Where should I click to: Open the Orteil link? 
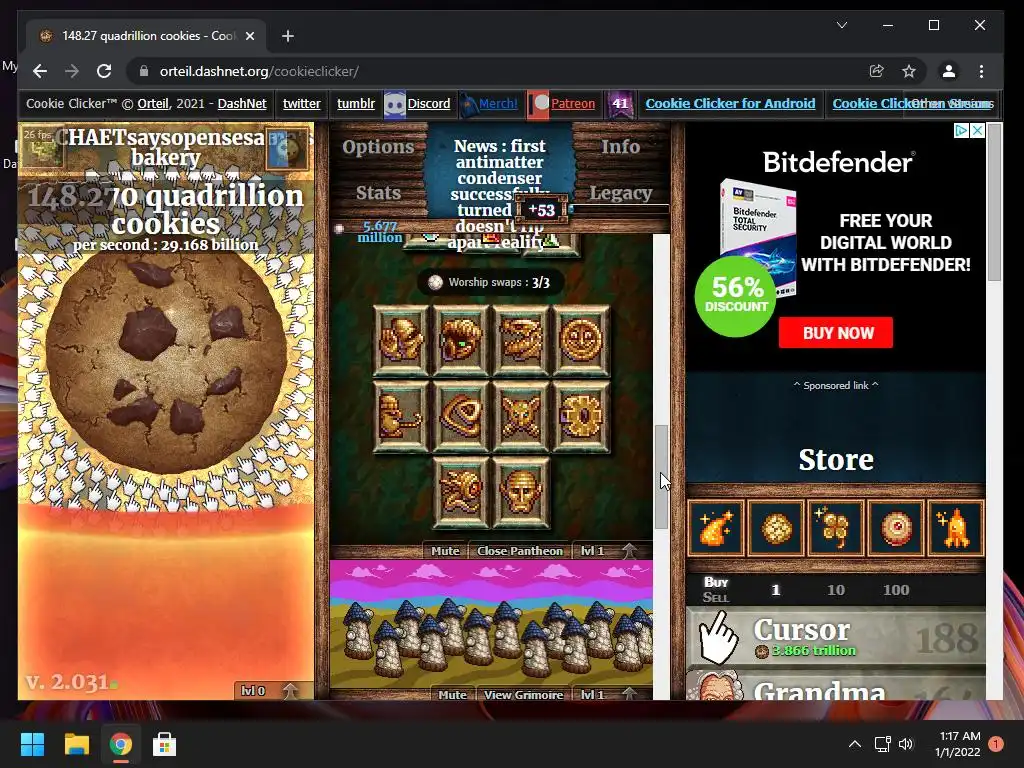pos(153,103)
